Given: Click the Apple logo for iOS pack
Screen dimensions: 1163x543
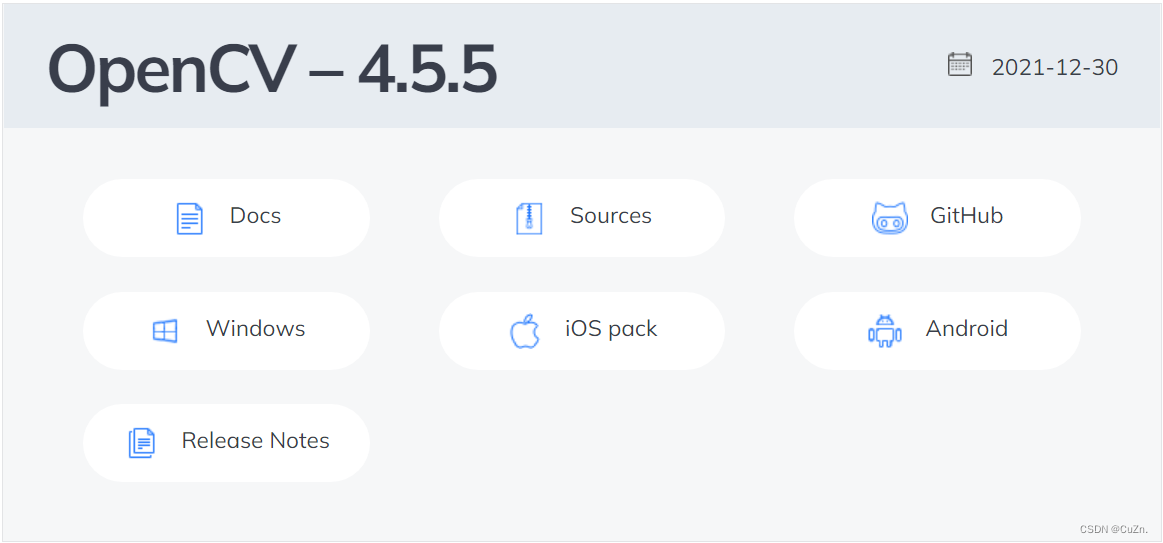Looking at the screenshot, I should coord(524,331).
